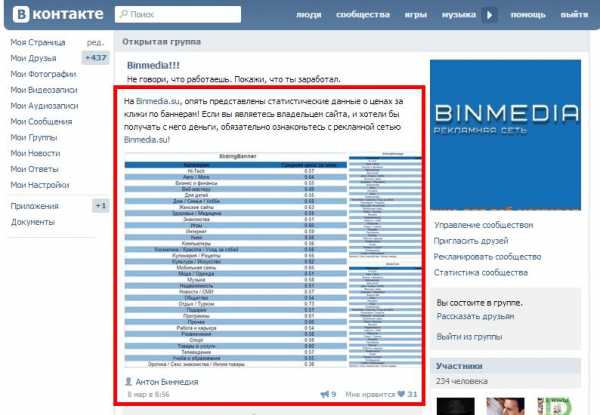This screenshot has height=415, width=600.
Task: Open Мои Группы
Action: click(x=34, y=138)
